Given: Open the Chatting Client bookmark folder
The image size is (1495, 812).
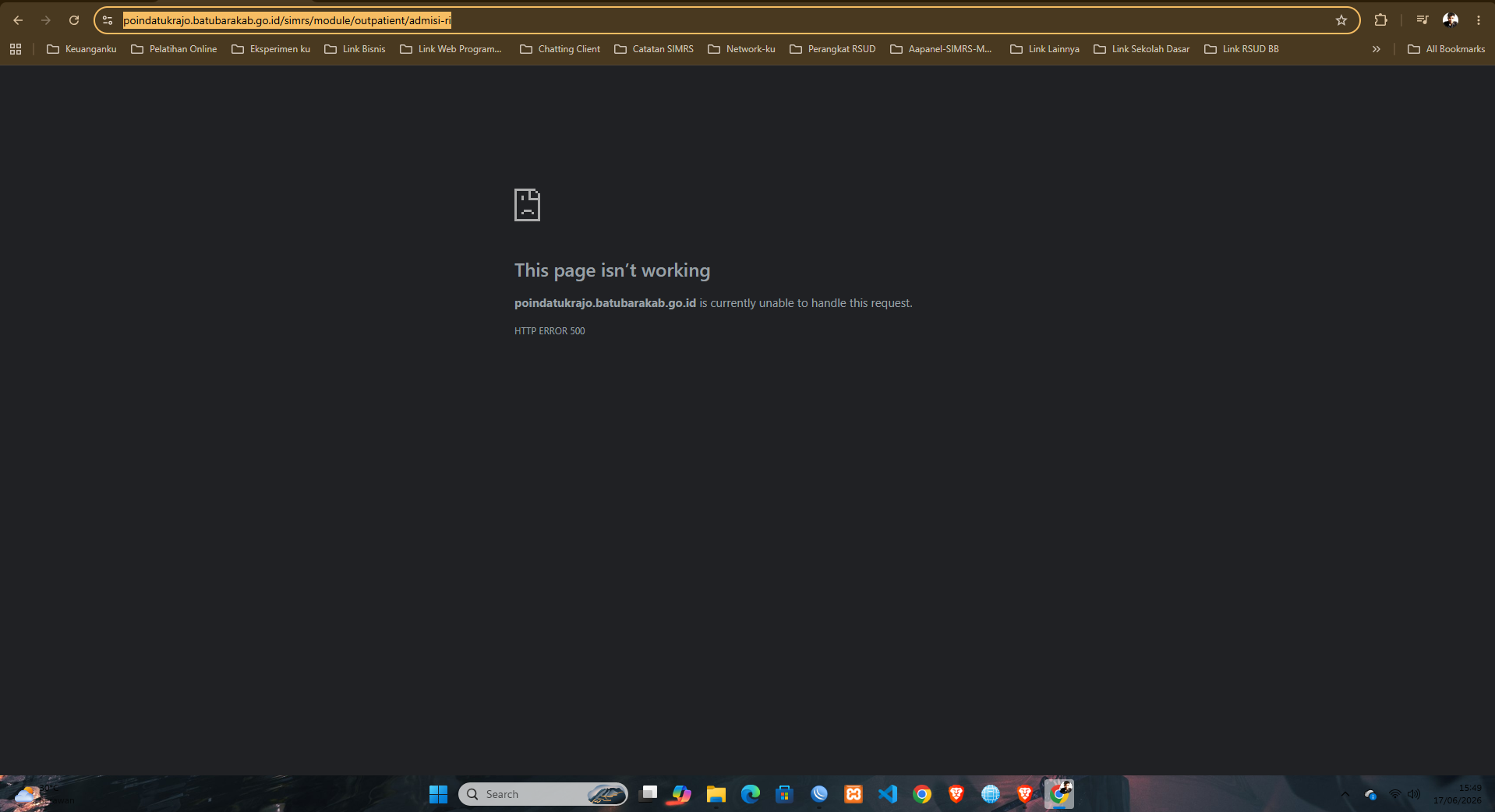Looking at the screenshot, I should click(x=560, y=49).
